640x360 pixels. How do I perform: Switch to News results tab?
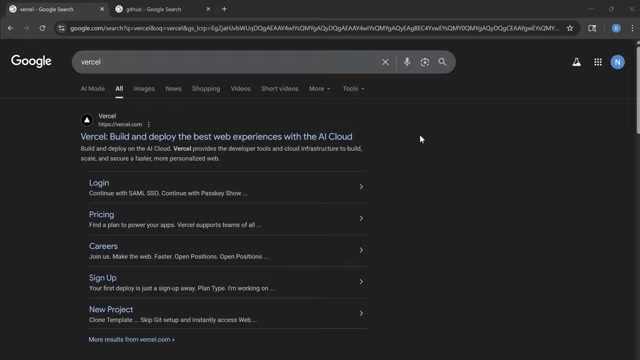173,89
